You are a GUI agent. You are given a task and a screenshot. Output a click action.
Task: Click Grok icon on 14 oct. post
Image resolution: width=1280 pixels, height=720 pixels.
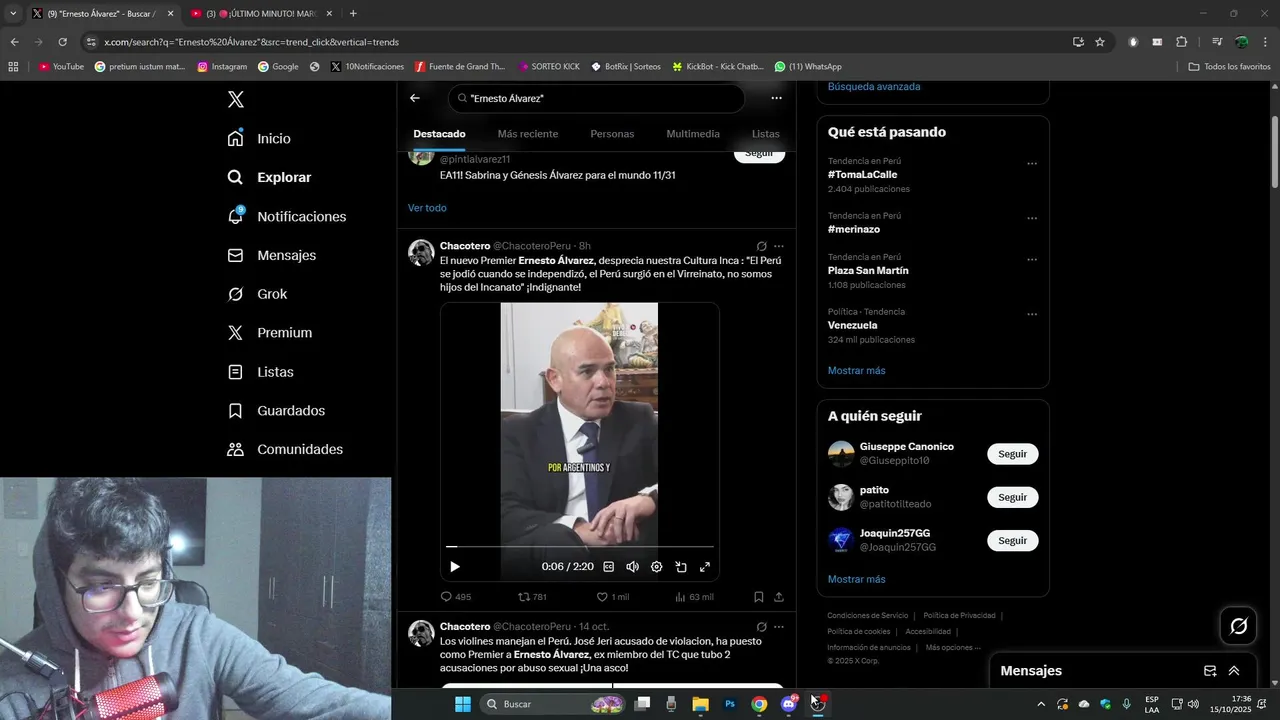[x=761, y=627]
